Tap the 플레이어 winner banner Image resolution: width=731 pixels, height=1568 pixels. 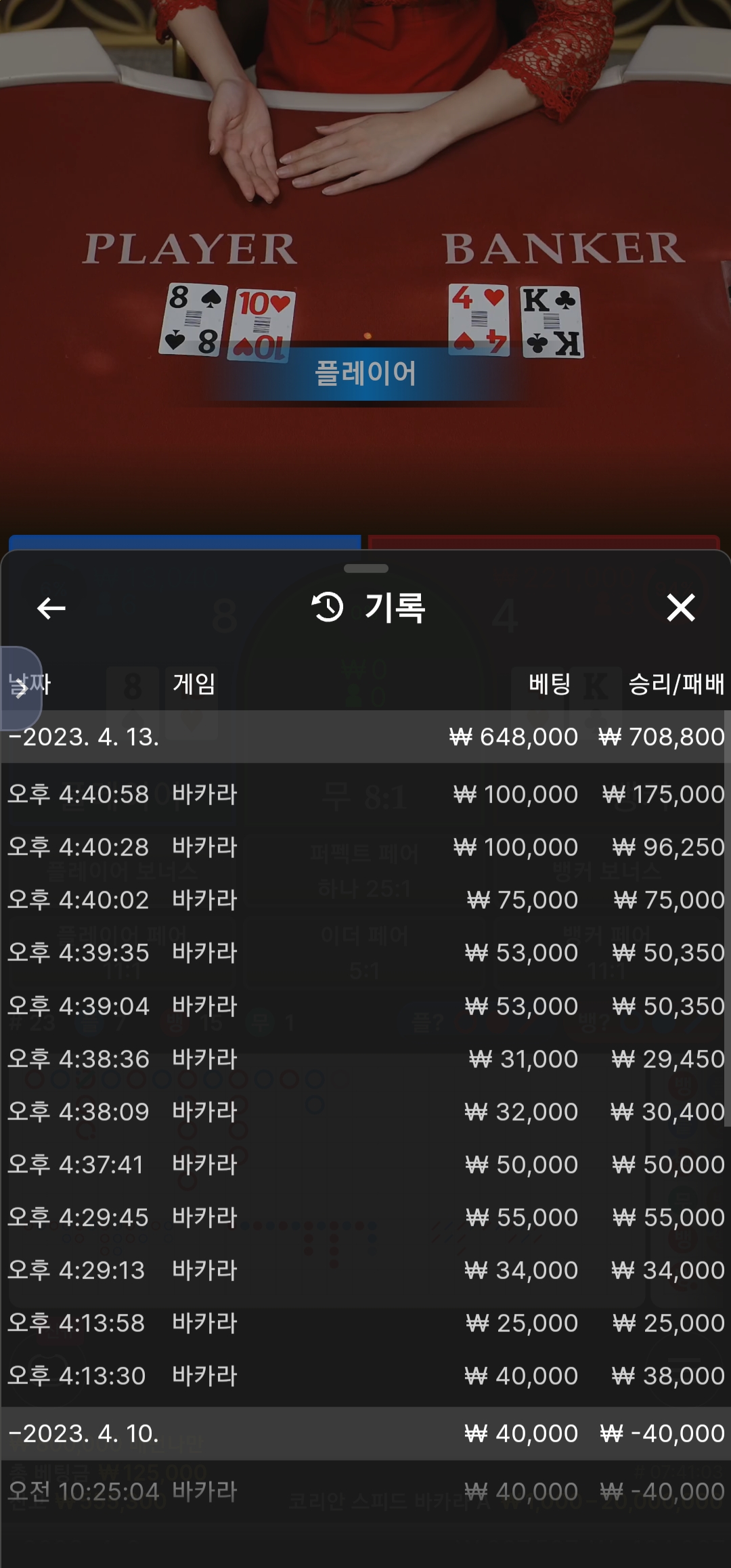(365, 373)
